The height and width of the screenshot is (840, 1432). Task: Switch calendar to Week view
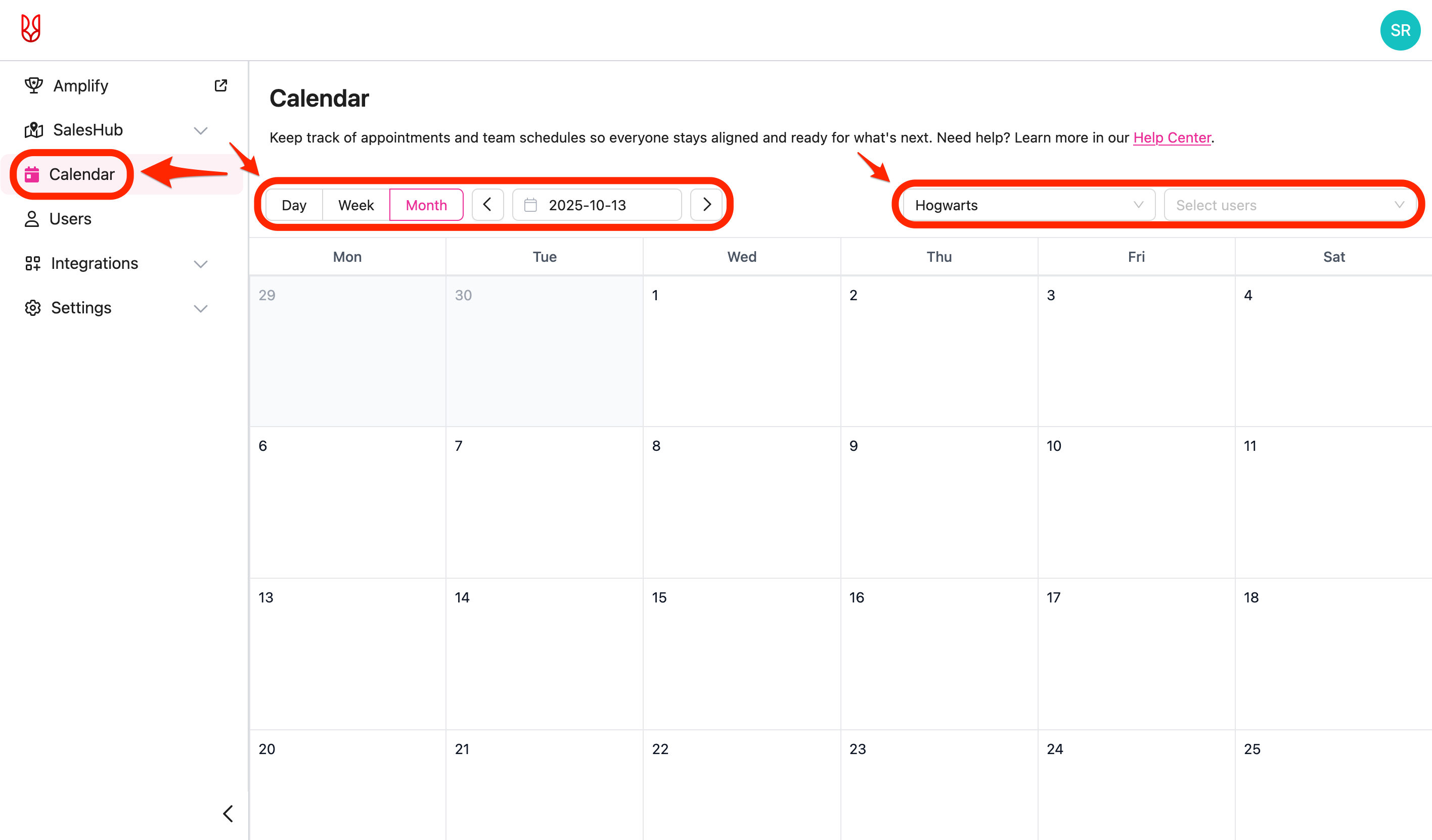click(356, 205)
